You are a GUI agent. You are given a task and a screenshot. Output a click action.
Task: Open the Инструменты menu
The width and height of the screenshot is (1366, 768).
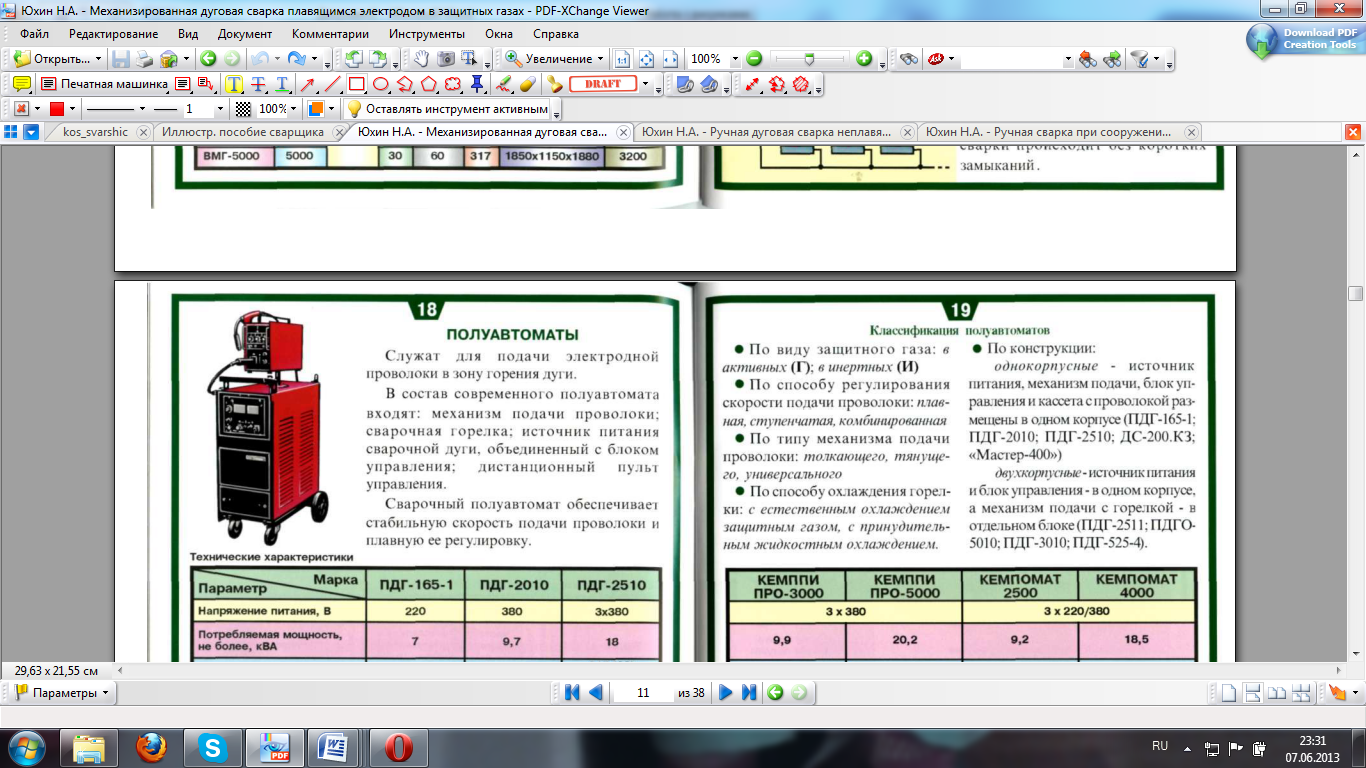click(x=426, y=34)
